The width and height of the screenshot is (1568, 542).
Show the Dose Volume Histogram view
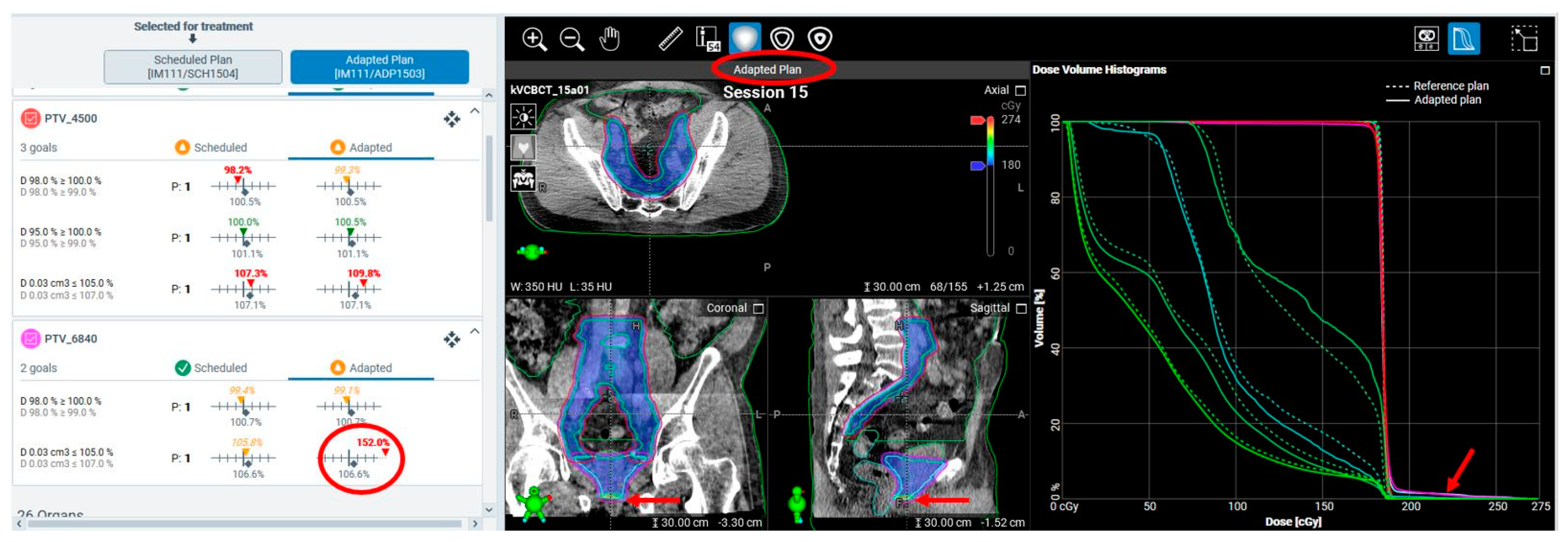[1463, 39]
